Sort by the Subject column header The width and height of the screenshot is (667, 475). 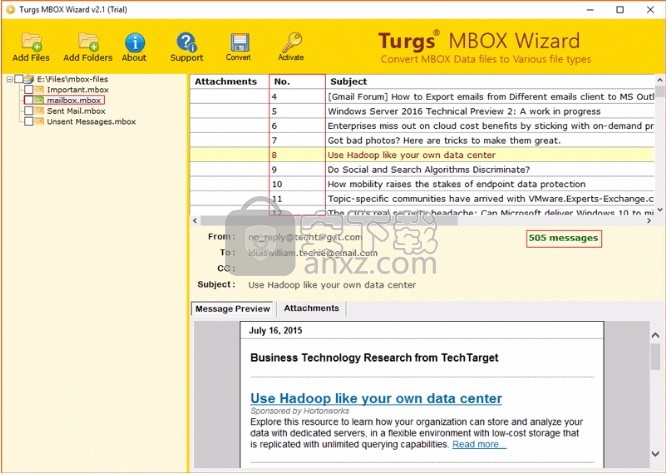coord(490,82)
